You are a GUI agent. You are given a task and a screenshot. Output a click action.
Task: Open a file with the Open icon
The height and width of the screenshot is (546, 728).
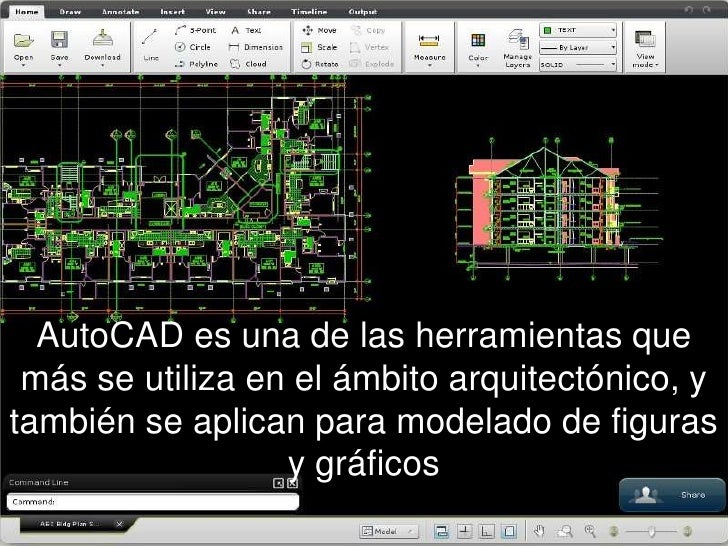tap(23, 41)
